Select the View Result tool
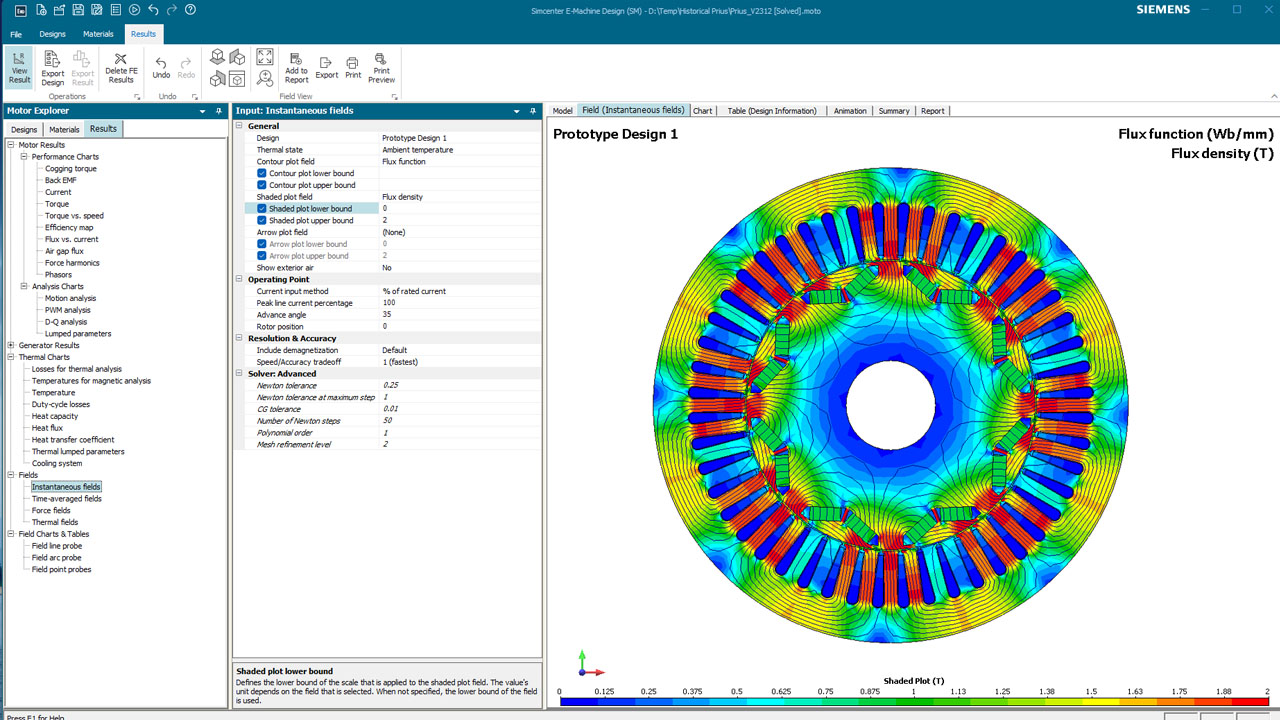 coord(18,68)
